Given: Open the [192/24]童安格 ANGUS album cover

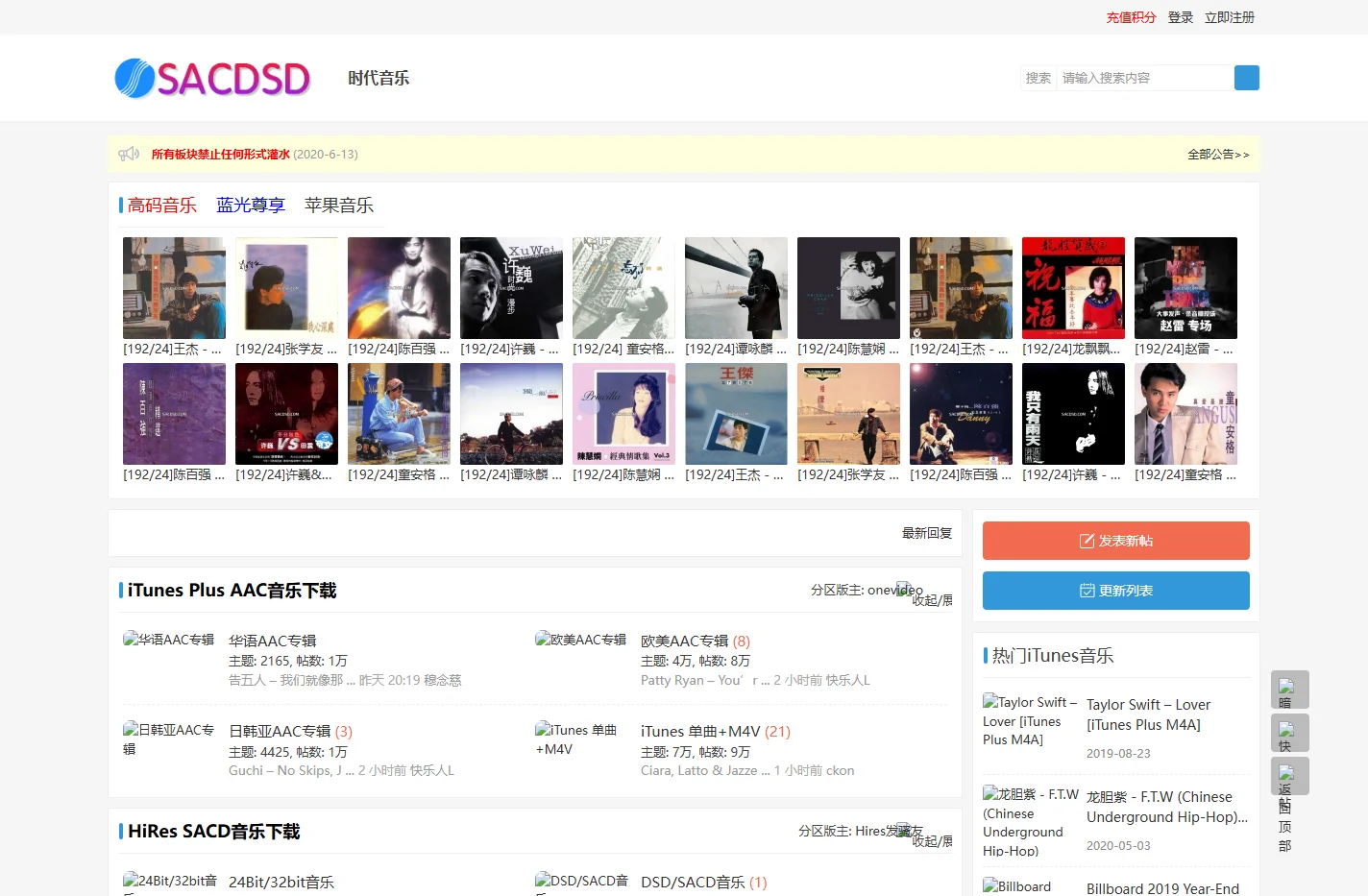Looking at the screenshot, I should click(1185, 414).
